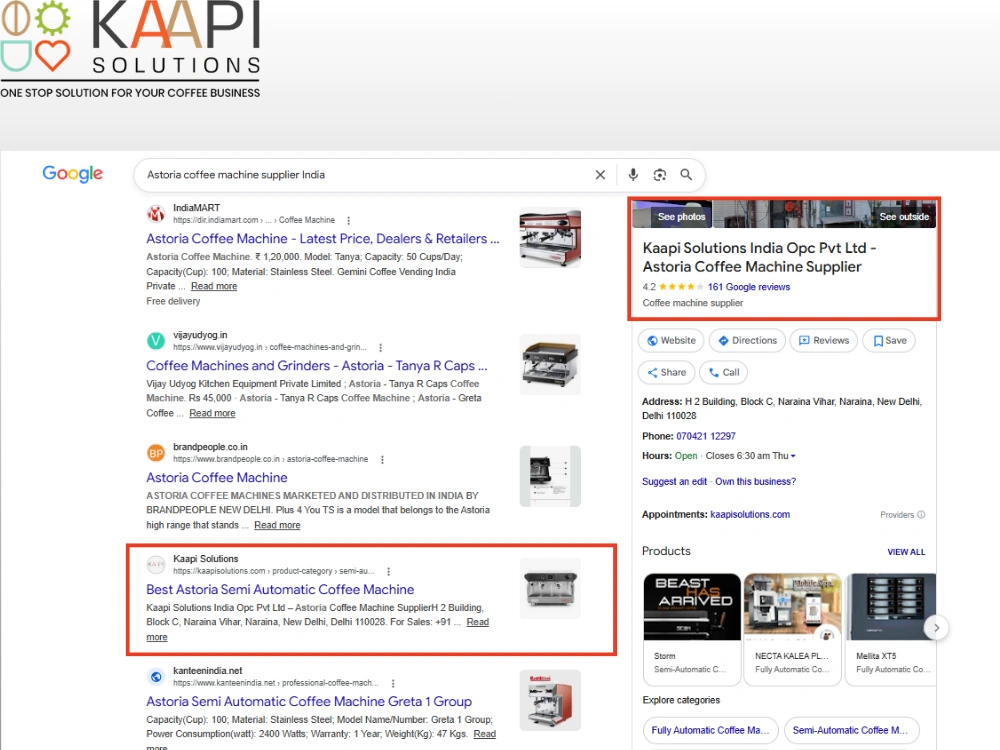Screen dimensions: 1000x750
Task: Click the phone number 070421 12297
Action: [706, 436]
